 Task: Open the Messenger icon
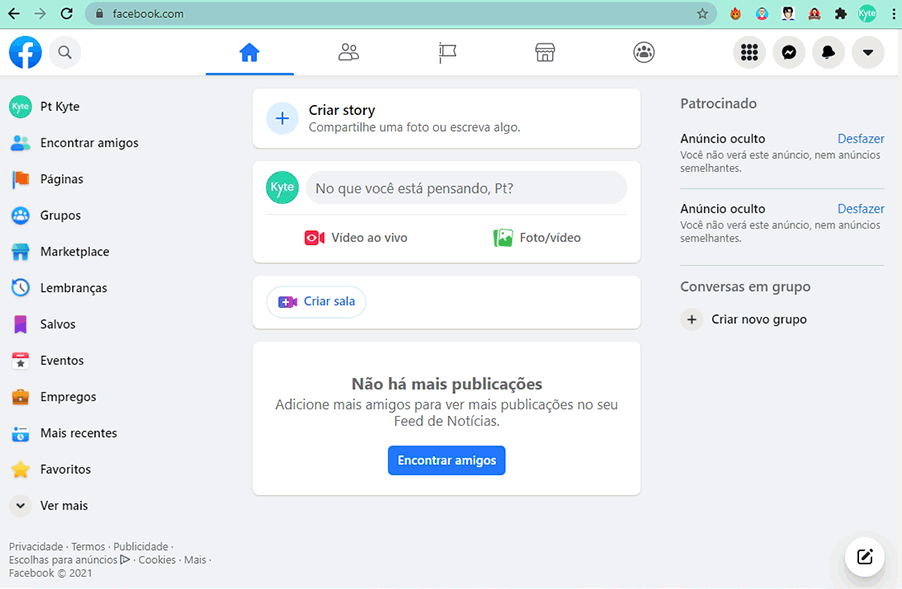pyautogui.click(x=789, y=52)
